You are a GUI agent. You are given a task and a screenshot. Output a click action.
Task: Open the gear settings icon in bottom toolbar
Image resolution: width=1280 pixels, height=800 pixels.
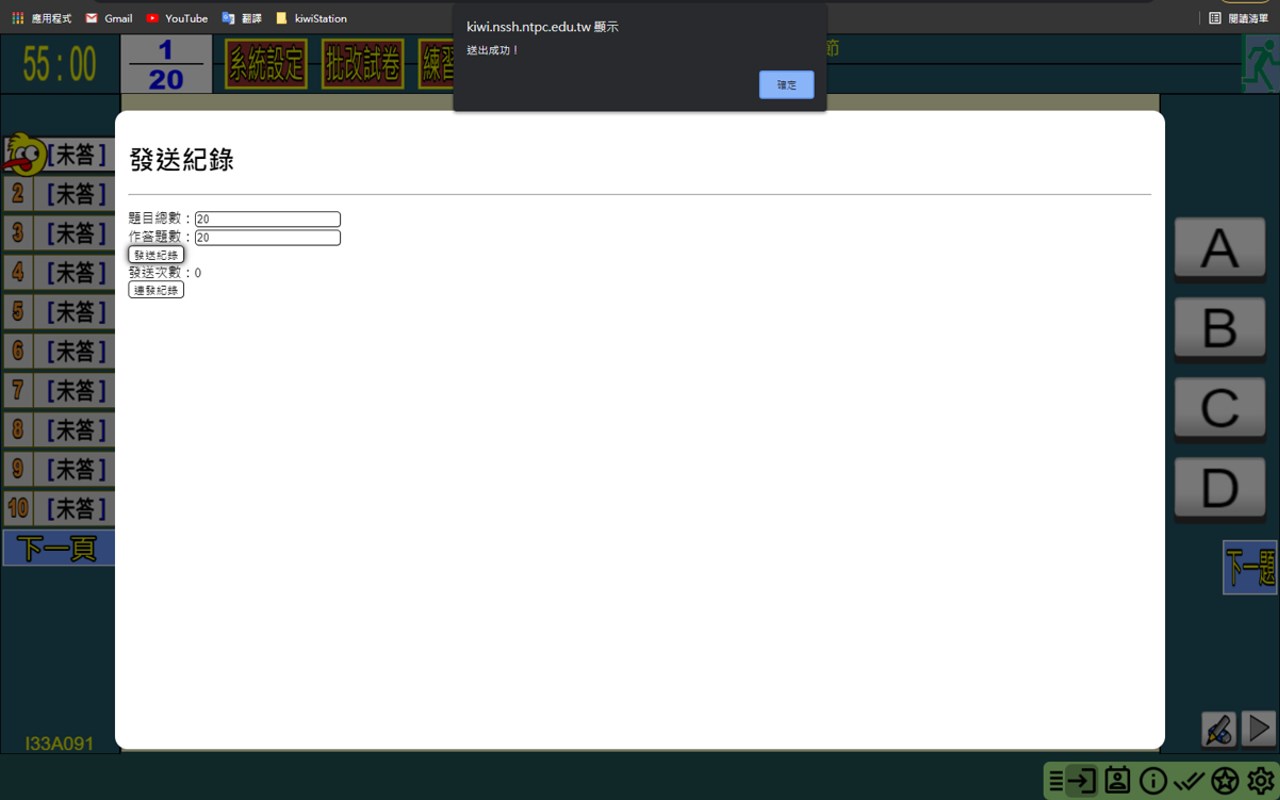pos(1260,781)
